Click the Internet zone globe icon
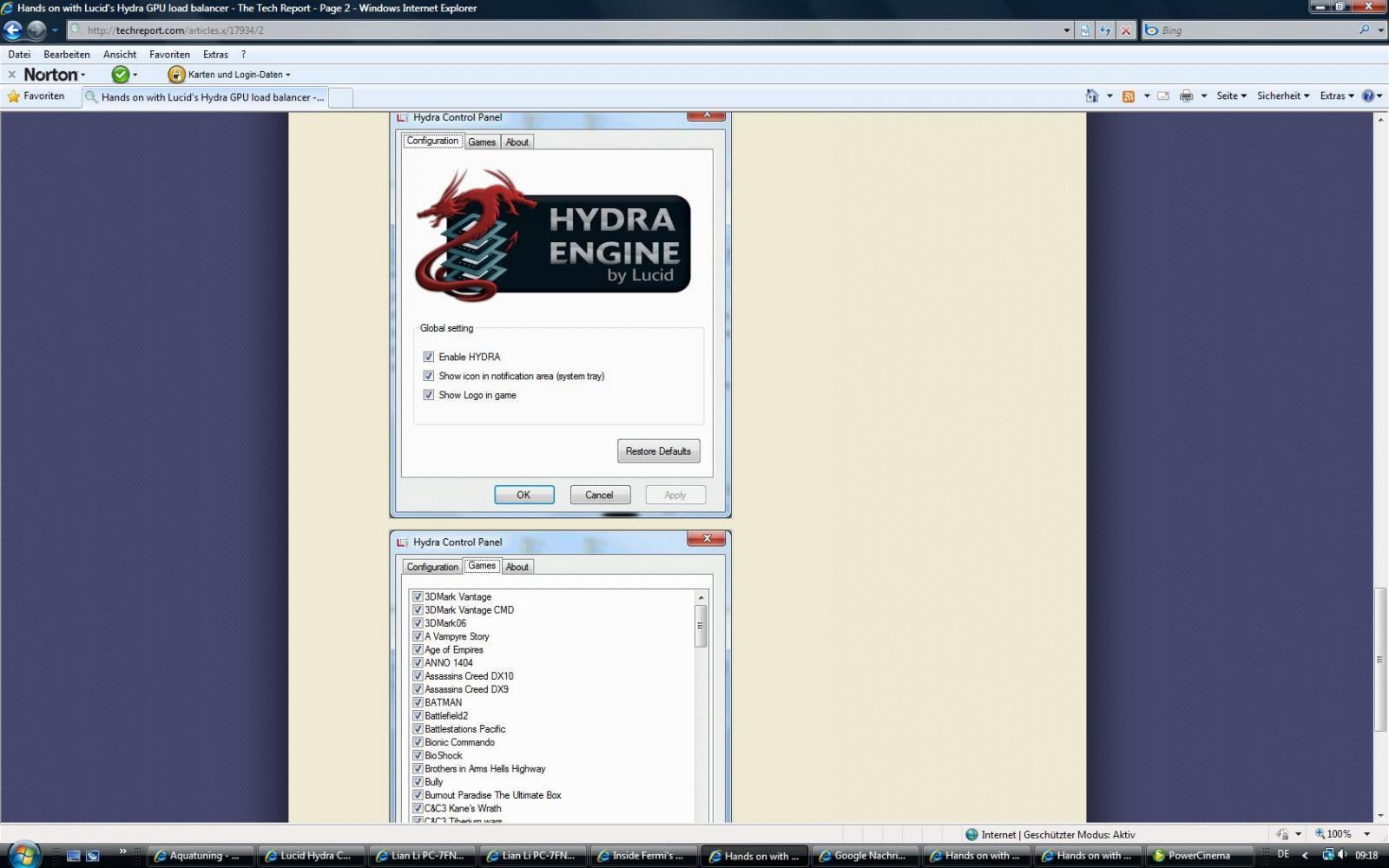 pyautogui.click(x=971, y=834)
